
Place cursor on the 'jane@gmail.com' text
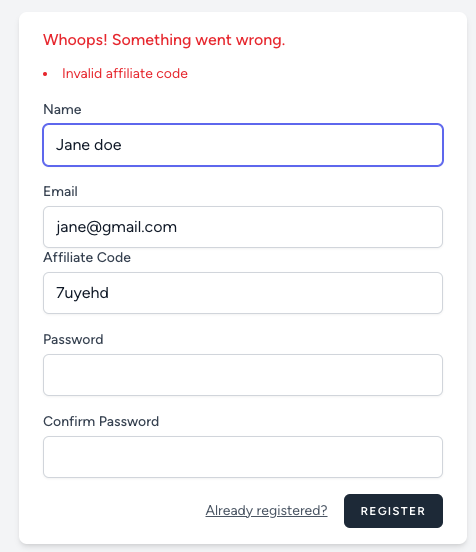point(116,227)
